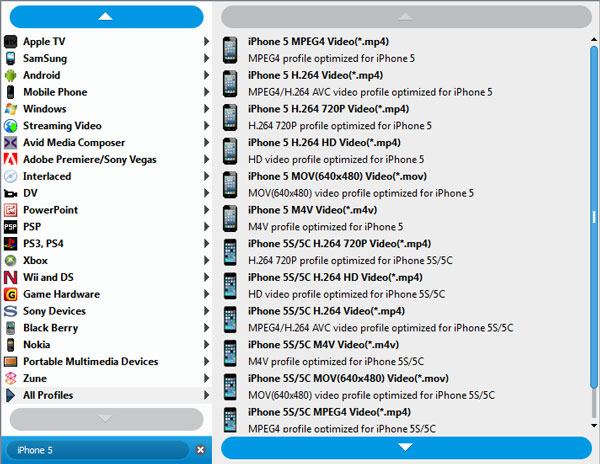Click the scrollbar up arrow
600x464 pixels.
point(594,39)
